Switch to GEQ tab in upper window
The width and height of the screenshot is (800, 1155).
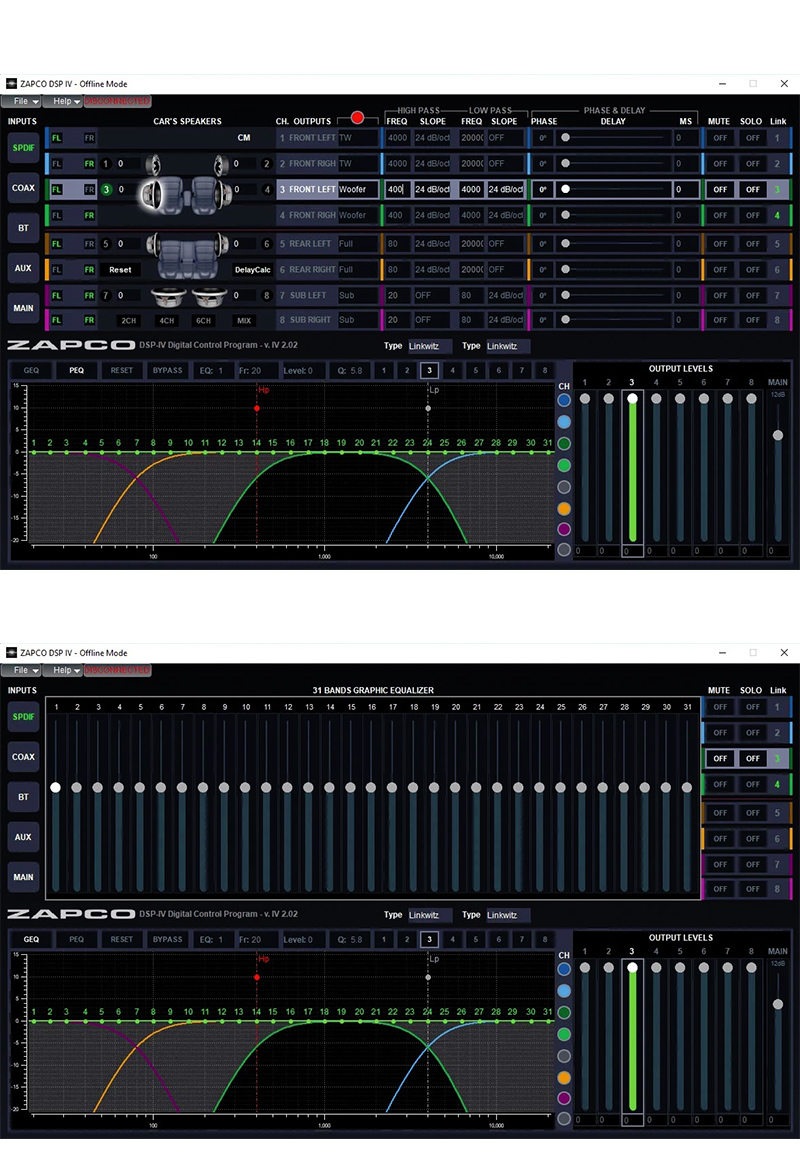pos(31,371)
